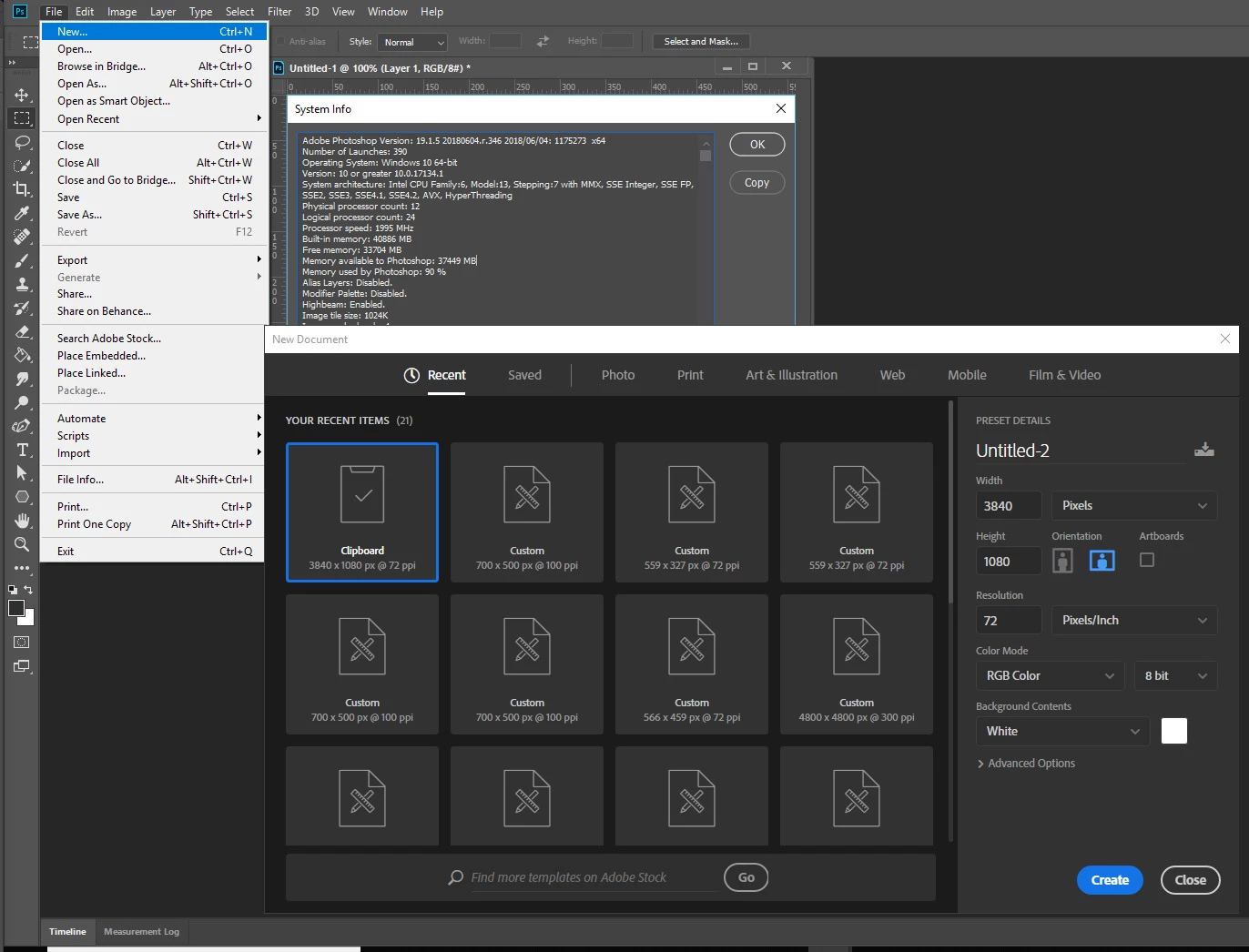Click the white background color swatch
Image resolution: width=1249 pixels, height=952 pixels.
point(1174,731)
